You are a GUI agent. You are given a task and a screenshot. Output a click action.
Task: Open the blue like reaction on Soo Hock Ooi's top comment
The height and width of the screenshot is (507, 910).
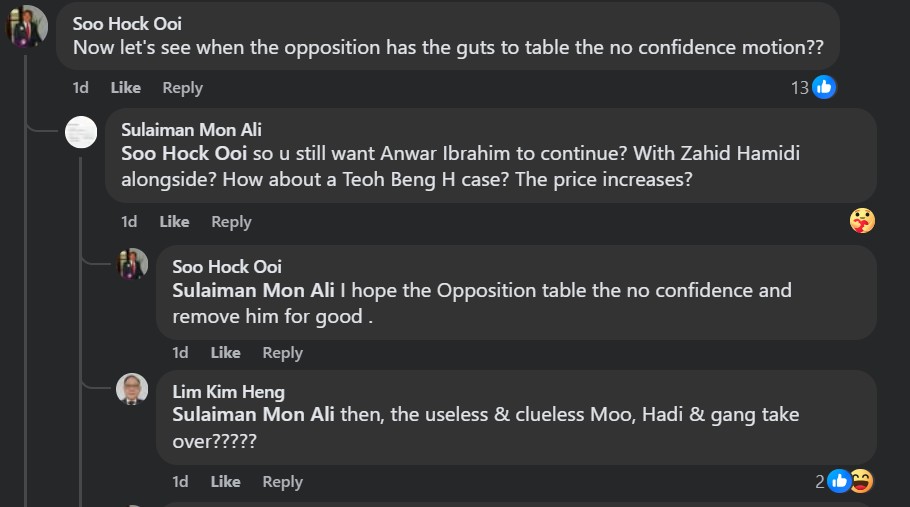[824, 87]
